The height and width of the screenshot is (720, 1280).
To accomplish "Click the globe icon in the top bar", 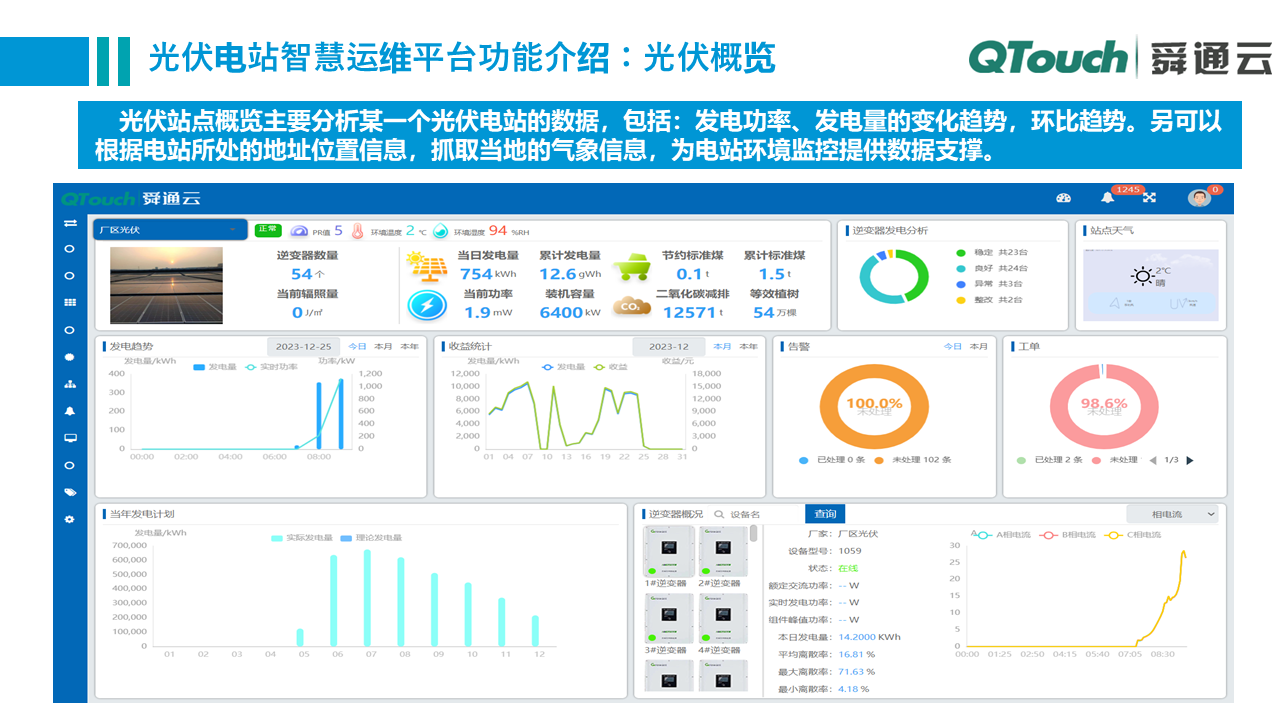I will [1063, 199].
